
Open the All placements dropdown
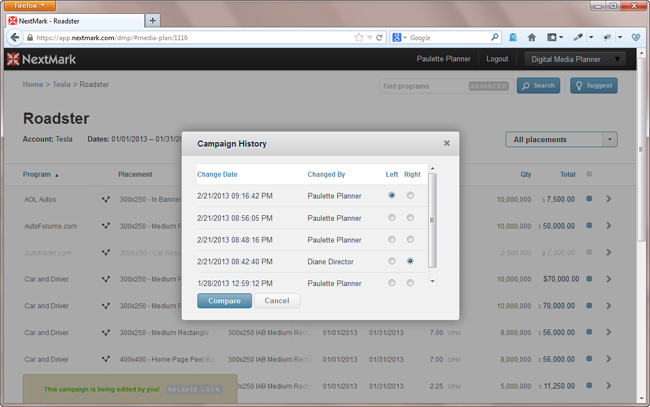pyautogui.click(x=561, y=140)
